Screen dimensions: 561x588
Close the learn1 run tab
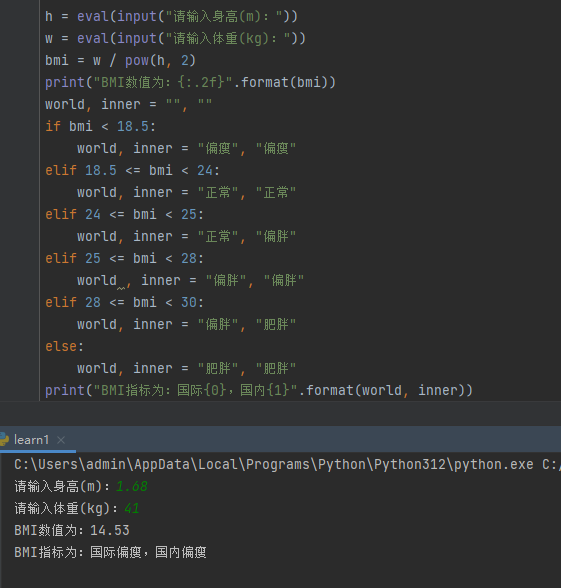61,440
